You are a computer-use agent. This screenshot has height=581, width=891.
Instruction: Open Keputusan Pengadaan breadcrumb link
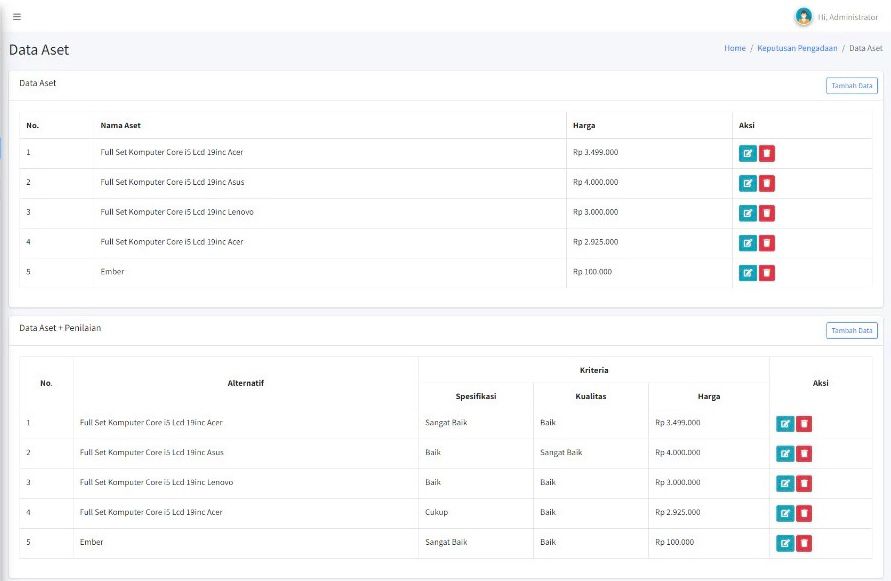click(x=797, y=48)
